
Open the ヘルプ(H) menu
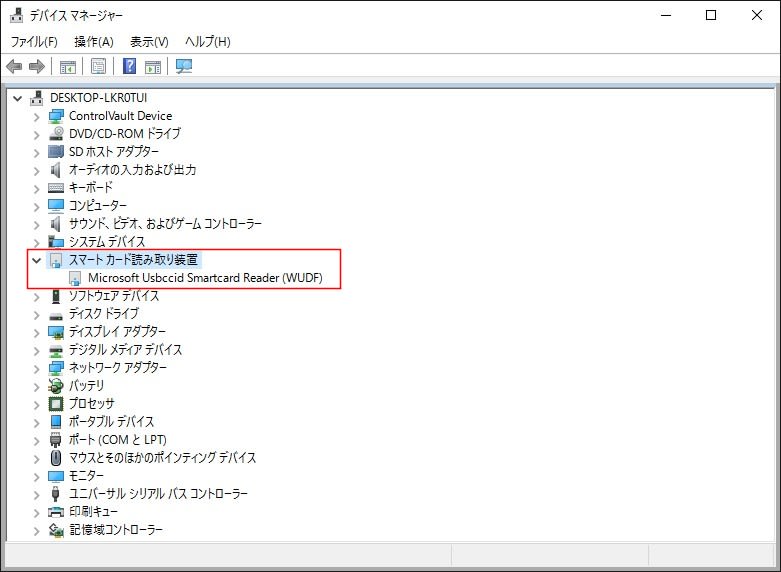[208, 41]
